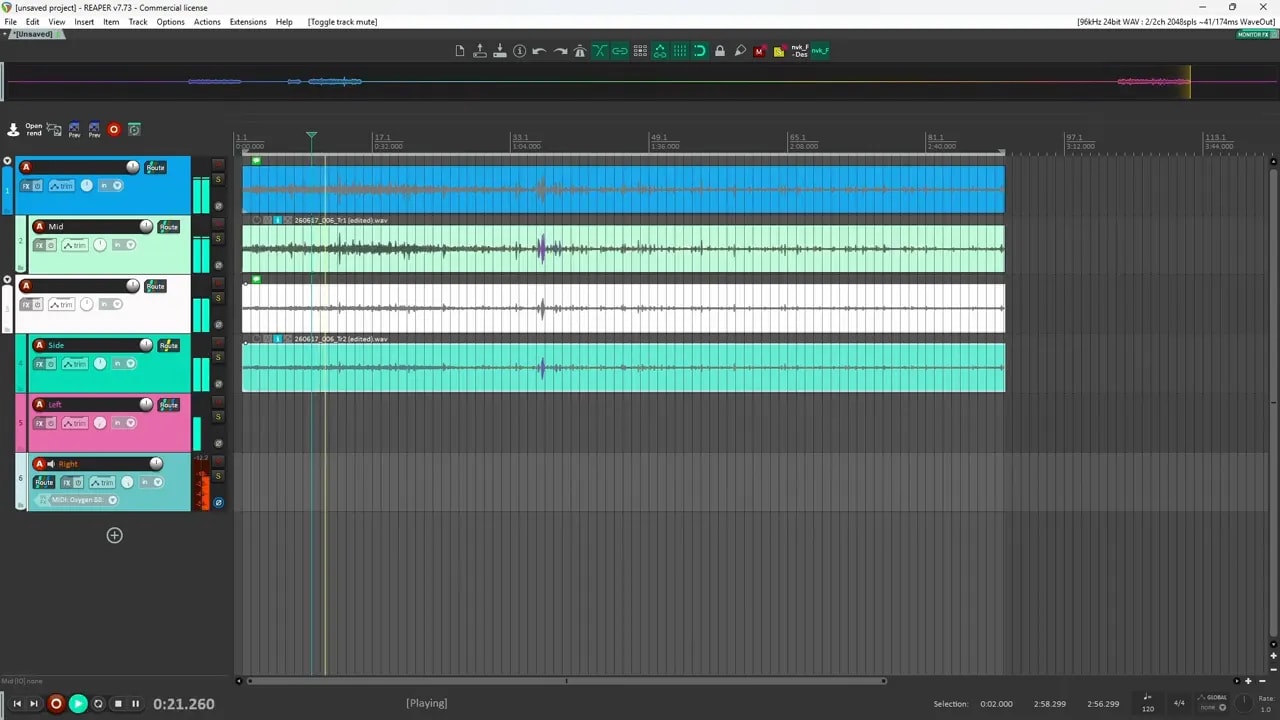
Task: Click the Route button on the Right track
Action: point(44,482)
